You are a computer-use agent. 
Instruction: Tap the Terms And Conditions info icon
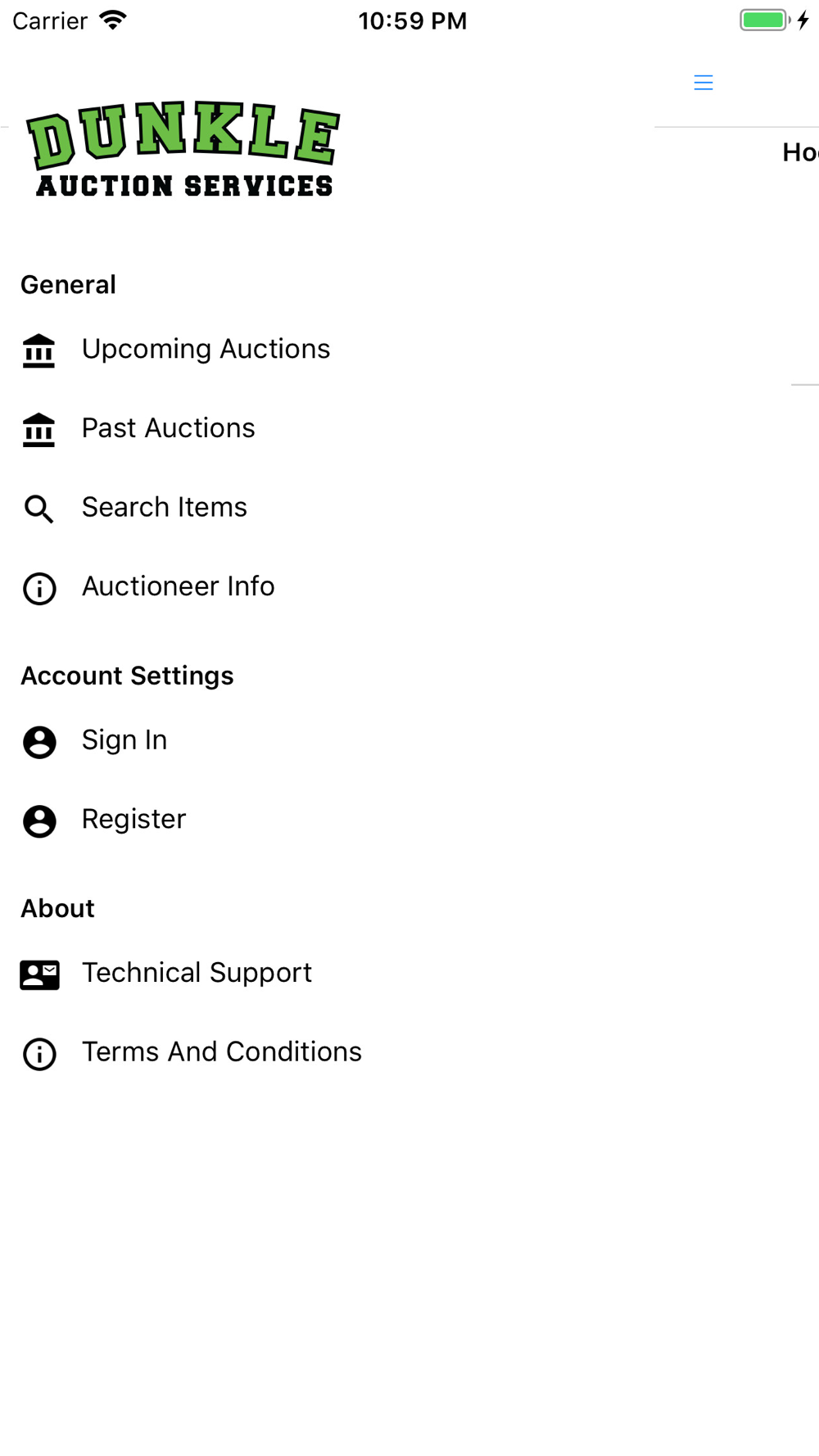[x=38, y=1054]
